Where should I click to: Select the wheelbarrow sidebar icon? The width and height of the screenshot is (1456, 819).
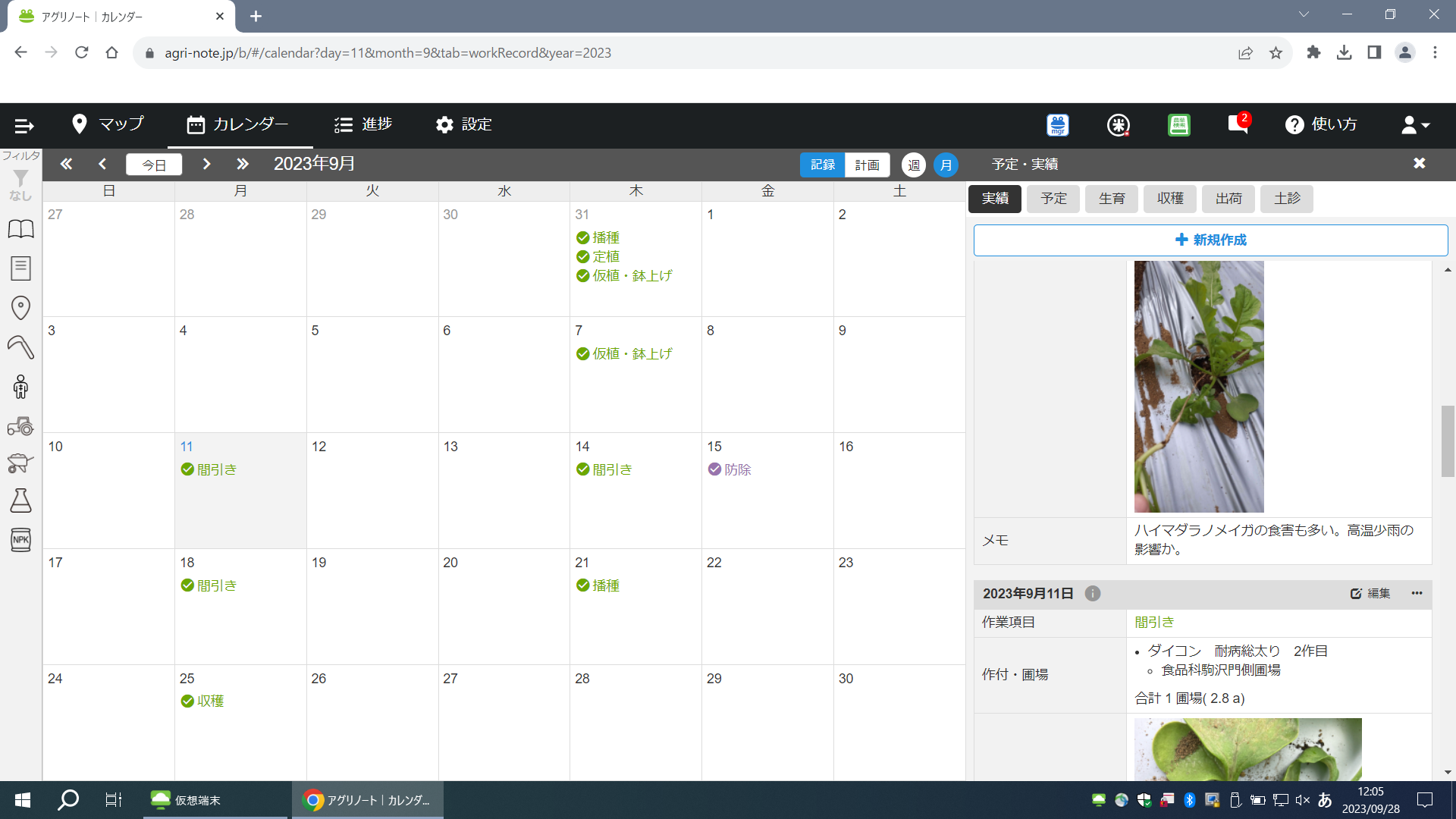(x=20, y=463)
